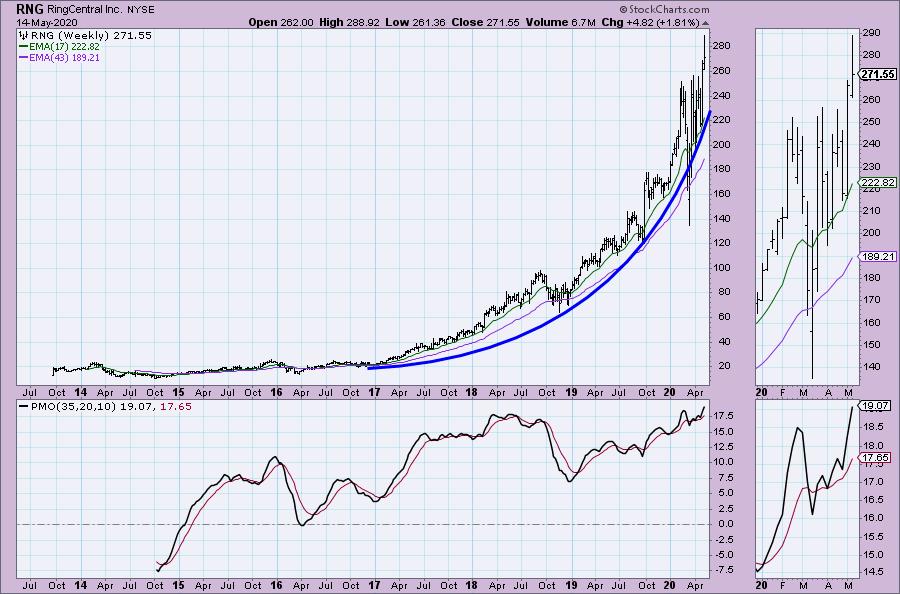
Task: Select the 'Open 262.00' header value
Action: pyautogui.click(x=281, y=22)
